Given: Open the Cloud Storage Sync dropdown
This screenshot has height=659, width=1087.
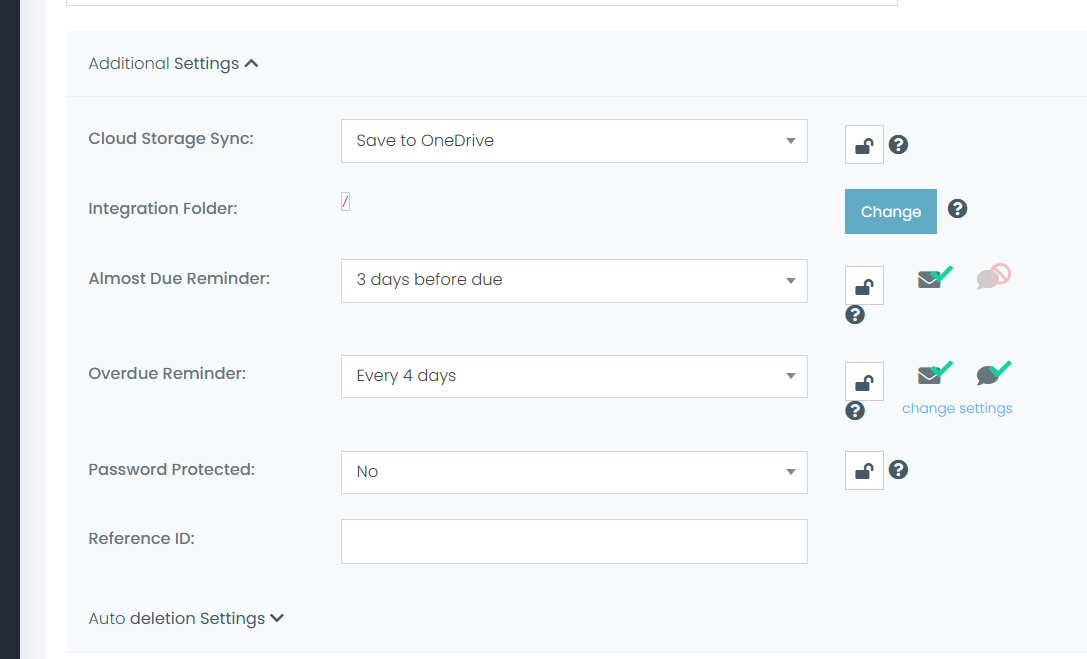Looking at the screenshot, I should tap(573, 141).
